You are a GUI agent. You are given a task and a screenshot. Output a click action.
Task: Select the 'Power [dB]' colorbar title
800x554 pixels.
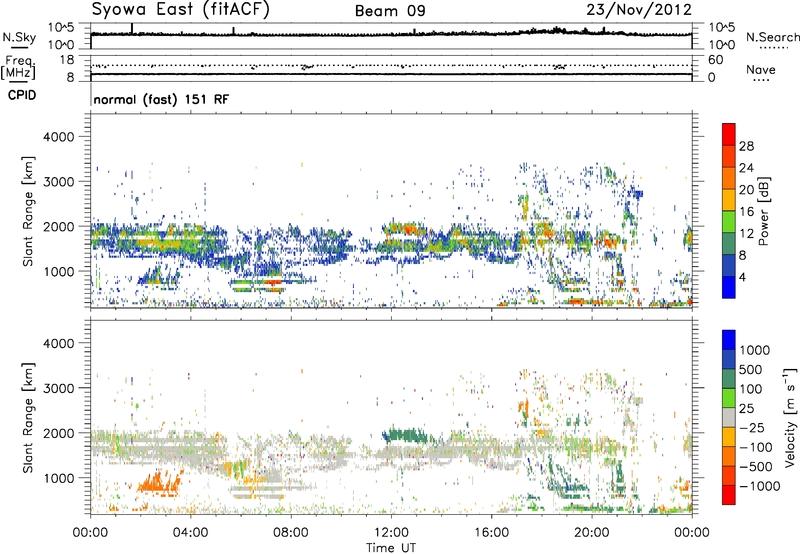[763, 211]
